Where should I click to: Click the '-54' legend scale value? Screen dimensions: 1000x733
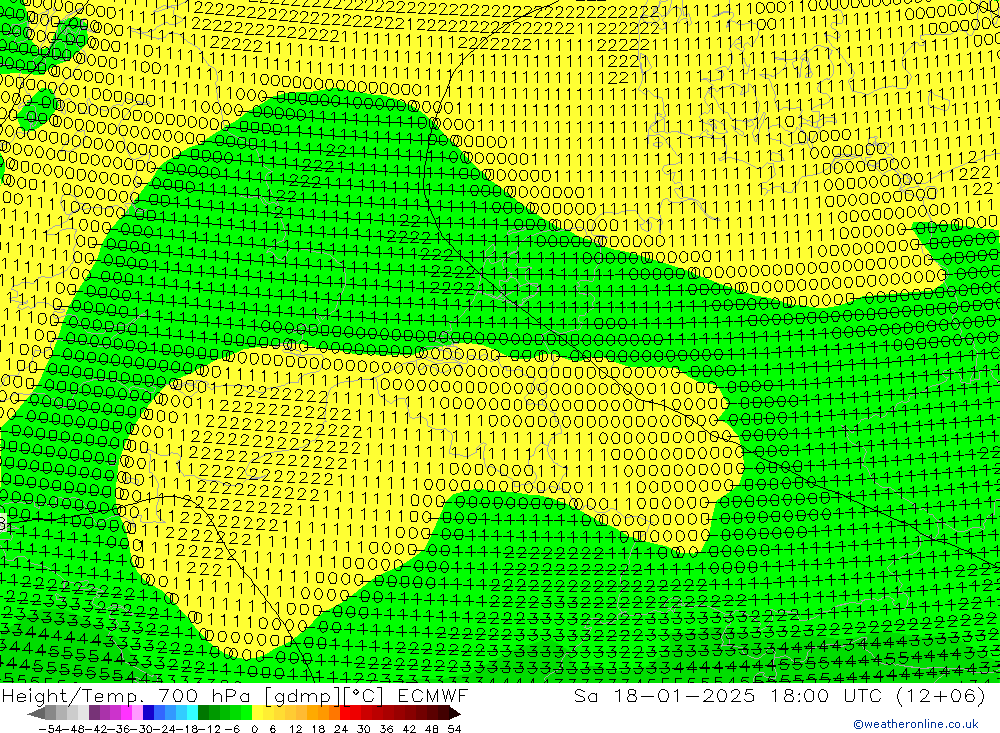[51, 729]
